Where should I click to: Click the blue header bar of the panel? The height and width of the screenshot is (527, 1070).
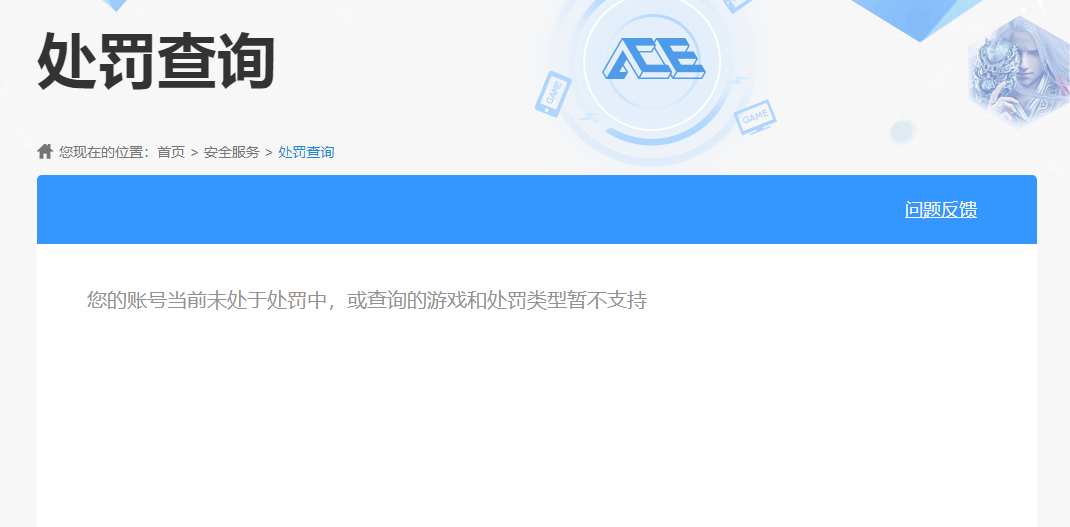coord(537,210)
